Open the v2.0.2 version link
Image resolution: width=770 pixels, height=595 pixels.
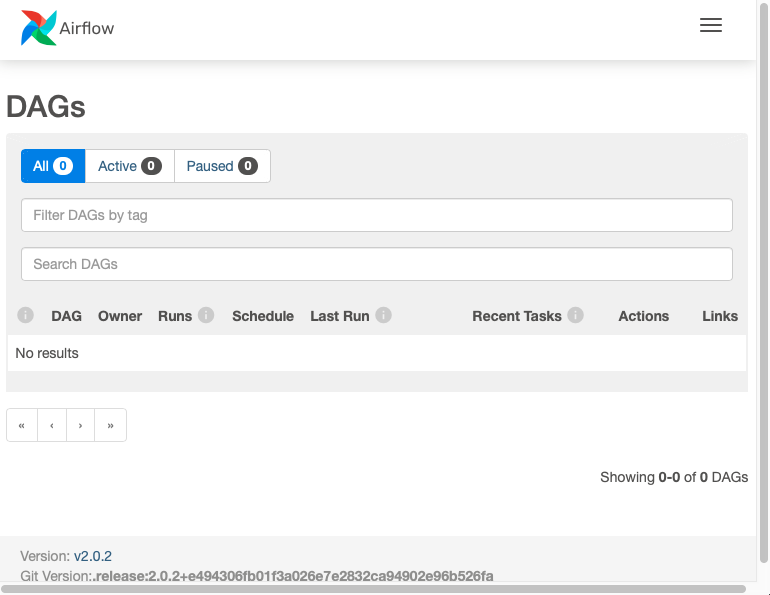93,556
